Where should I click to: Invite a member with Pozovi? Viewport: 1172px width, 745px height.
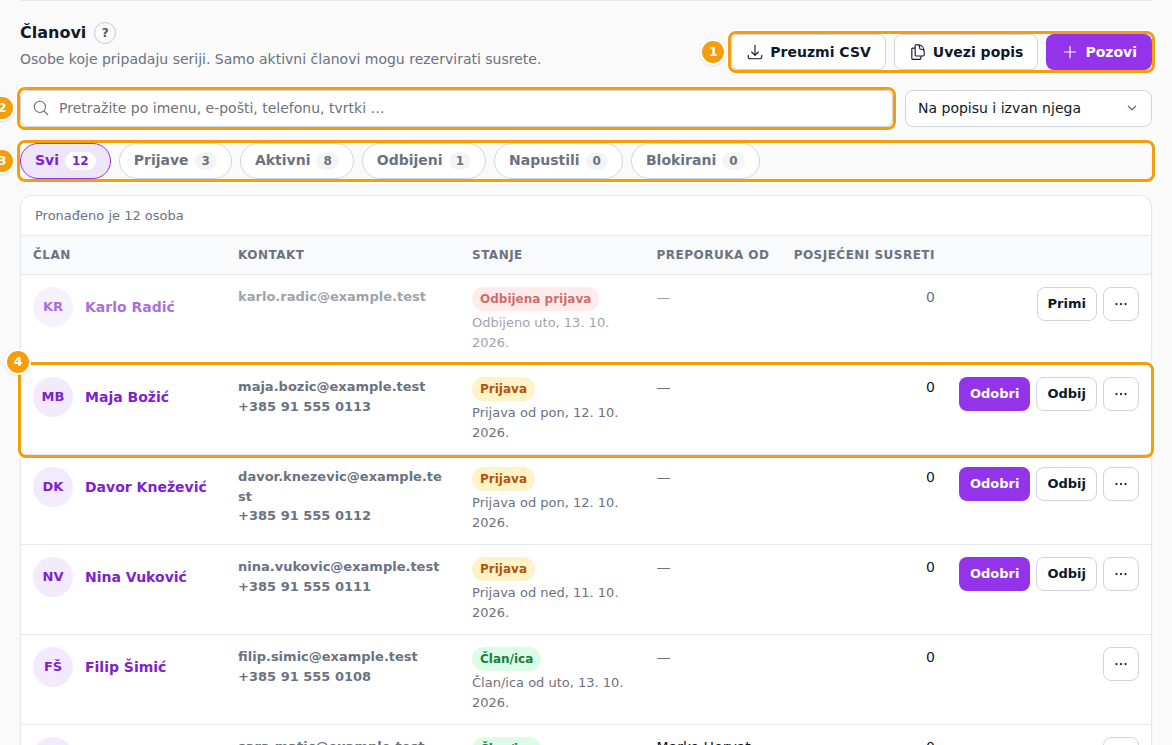coord(1099,52)
